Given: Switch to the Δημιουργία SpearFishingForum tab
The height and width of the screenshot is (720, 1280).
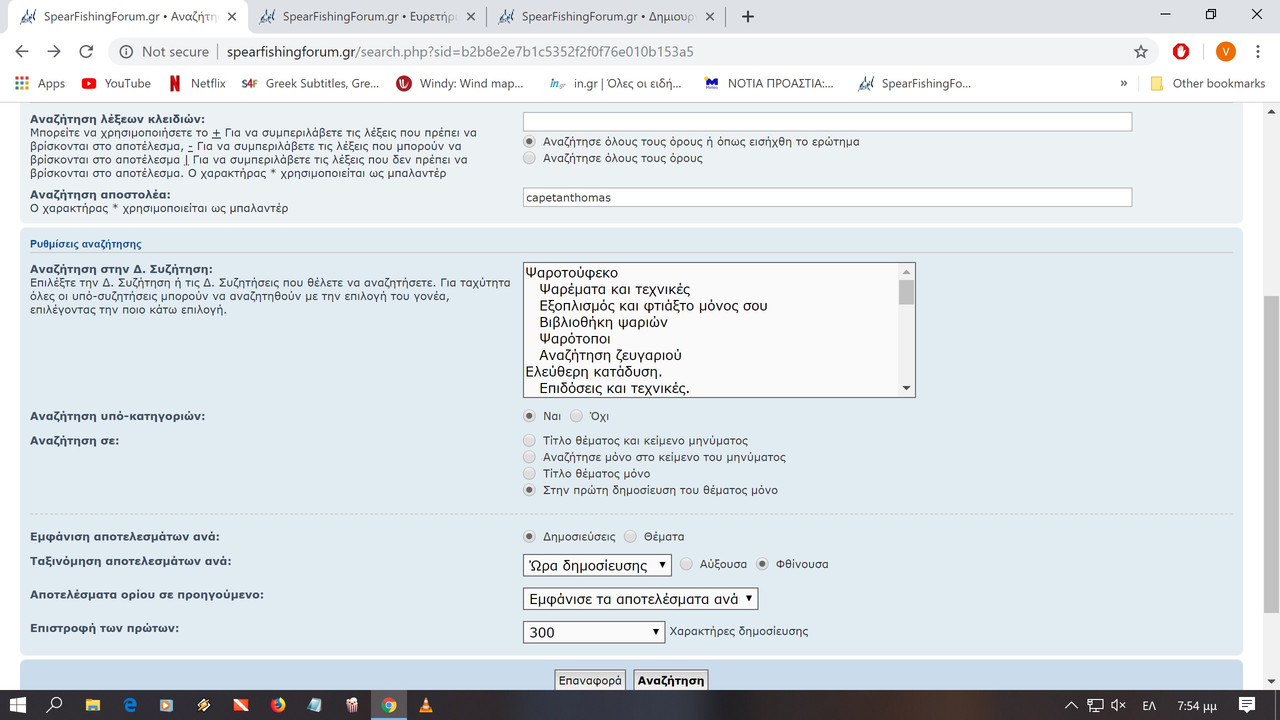Looking at the screenshot, I should pyautogui.click(x=607, y=16).
